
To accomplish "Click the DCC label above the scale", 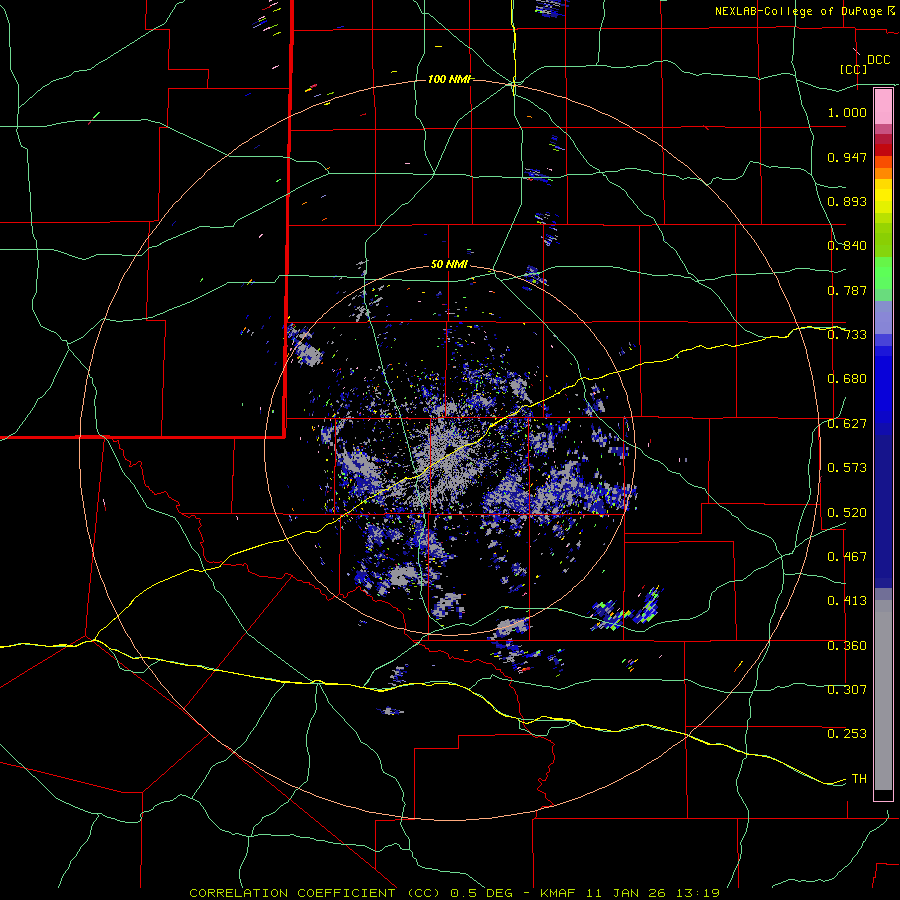I will pyautogui.click(x=878, y=60).
